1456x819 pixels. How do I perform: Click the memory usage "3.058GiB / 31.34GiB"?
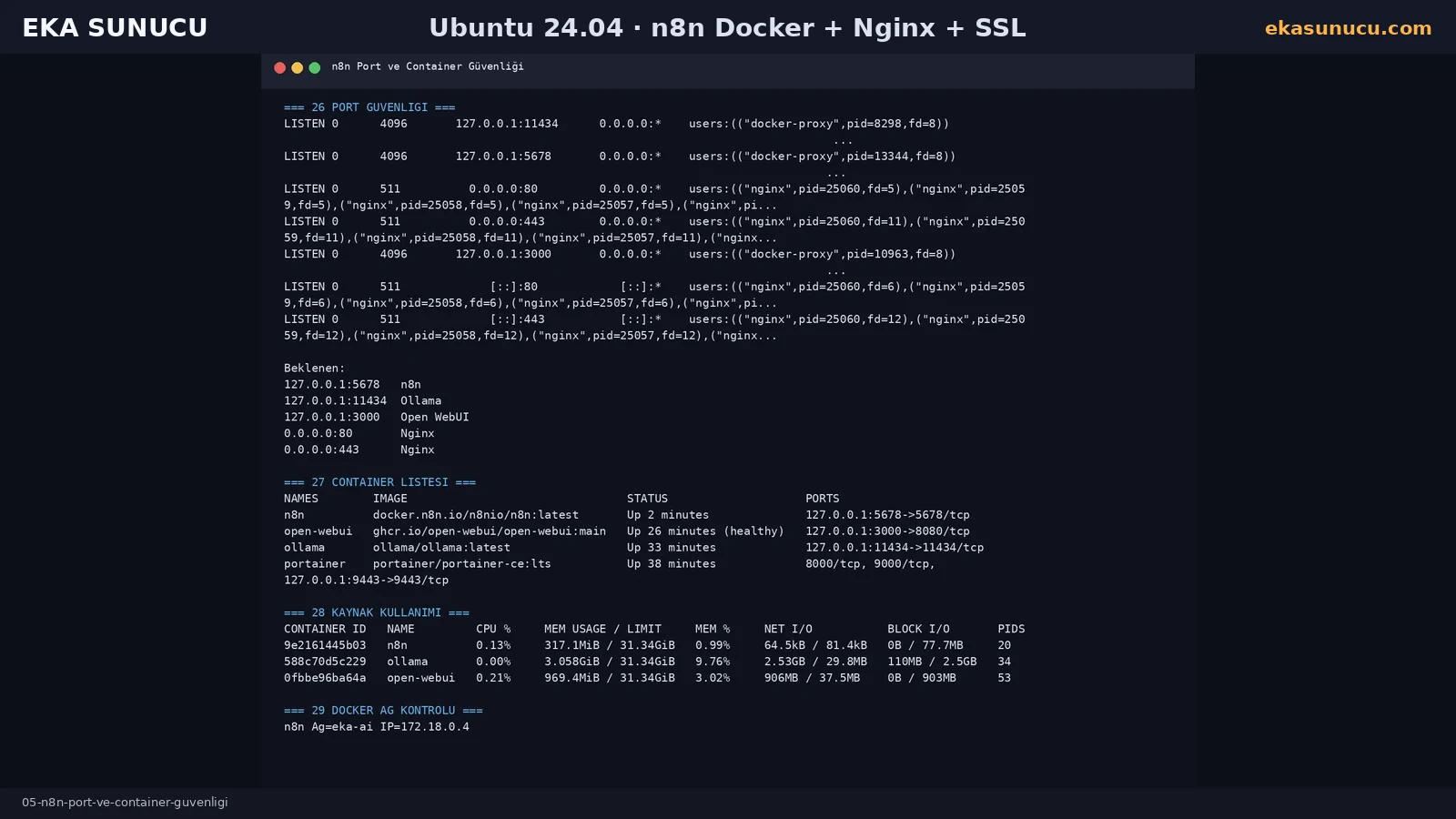pyautogui.click(x=610, y=662)
